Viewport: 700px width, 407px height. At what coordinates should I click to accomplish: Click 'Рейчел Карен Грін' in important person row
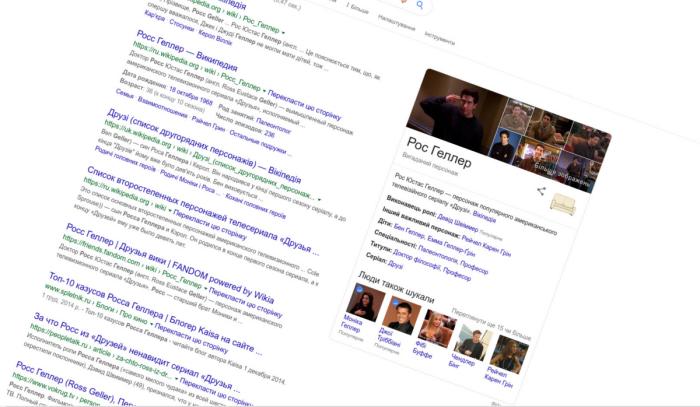(486, 245)
